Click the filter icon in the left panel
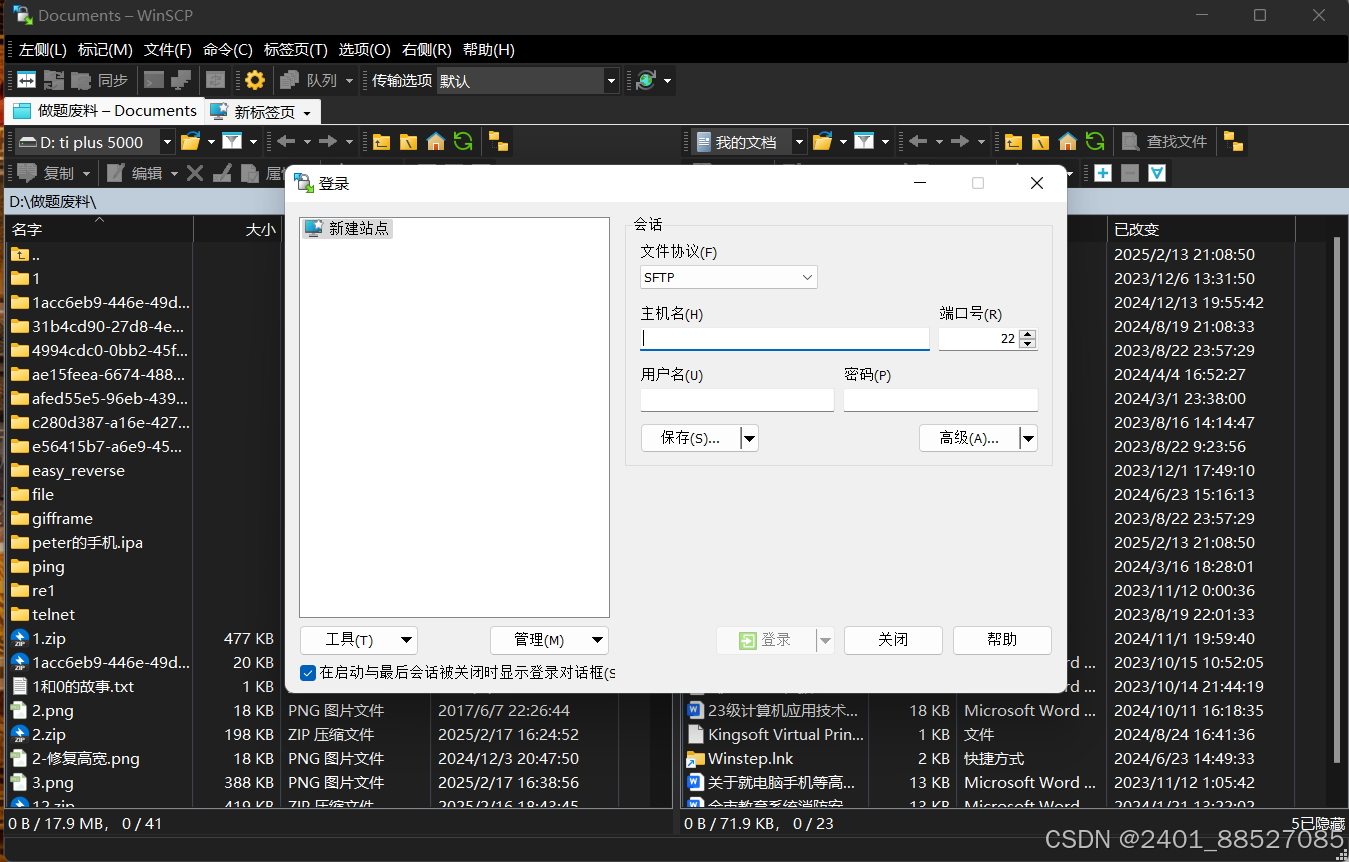 point(232,142)
